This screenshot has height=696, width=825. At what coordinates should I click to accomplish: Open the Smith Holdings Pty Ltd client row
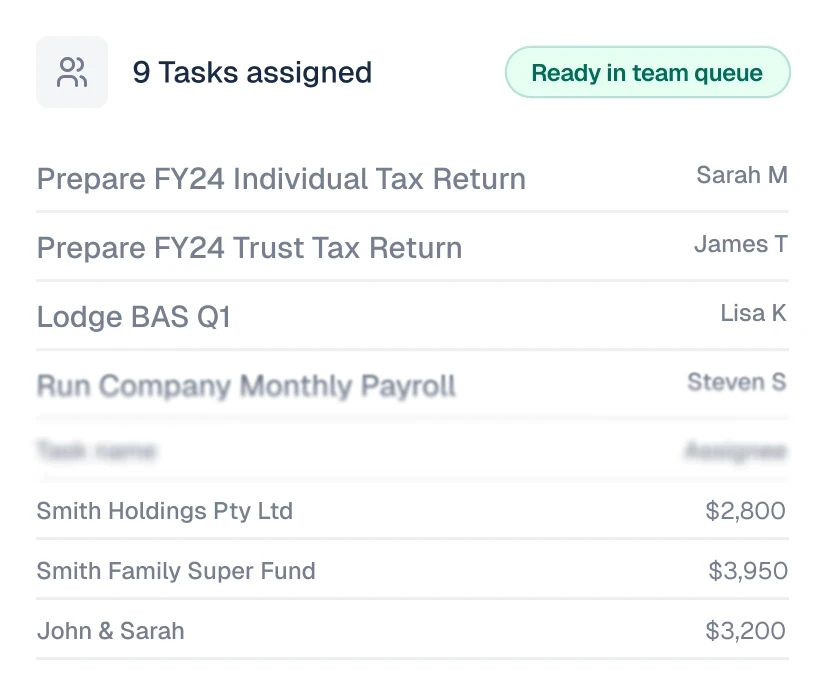pyautogui.click(x=165, y=511)
